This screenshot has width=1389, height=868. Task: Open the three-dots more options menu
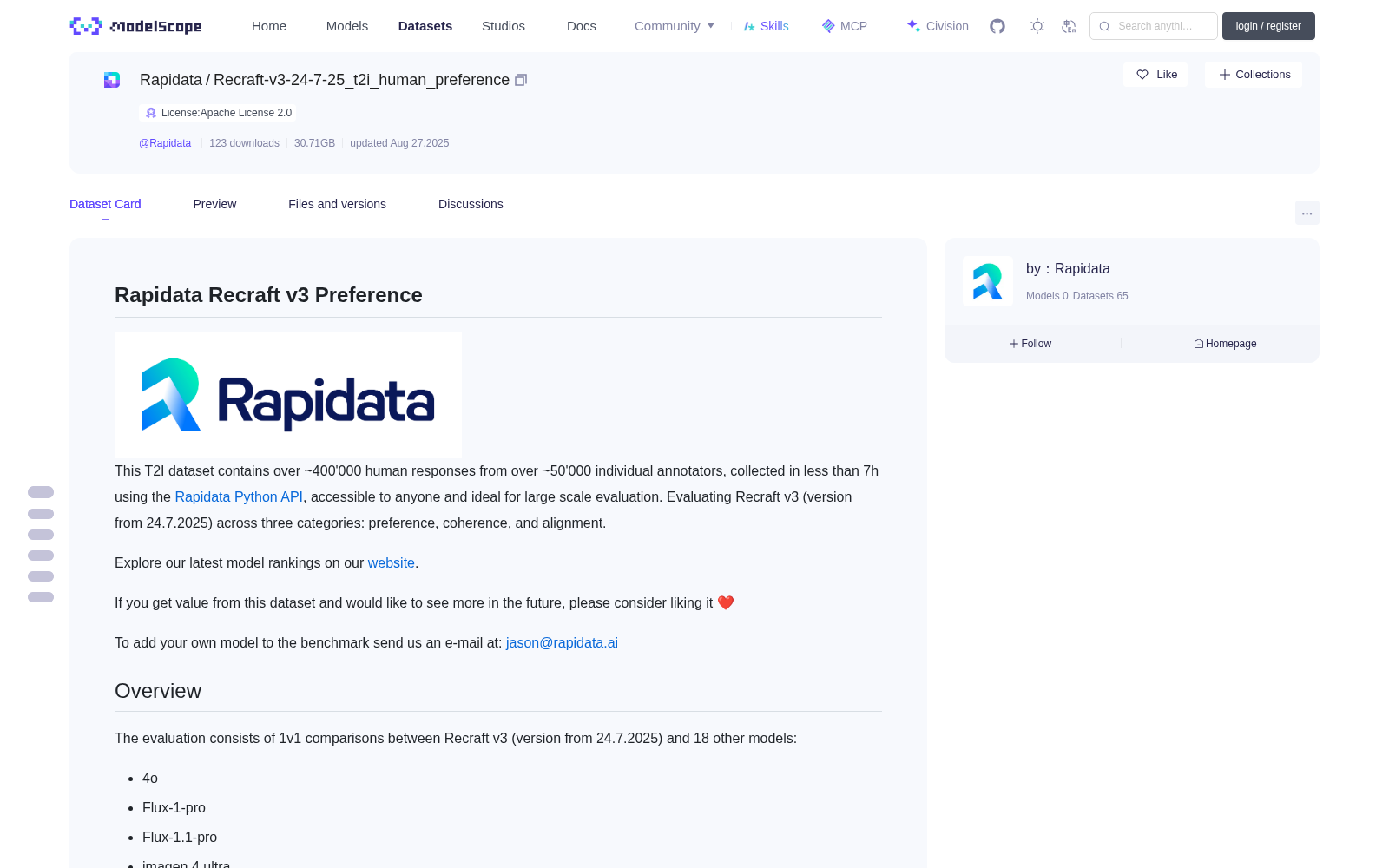tap(1307, 213)
